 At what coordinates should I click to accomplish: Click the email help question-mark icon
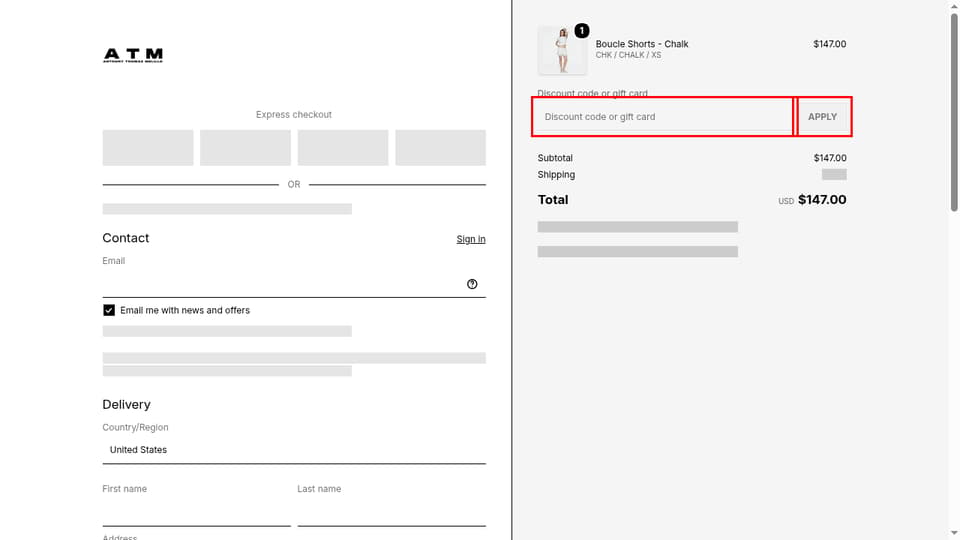472,284
